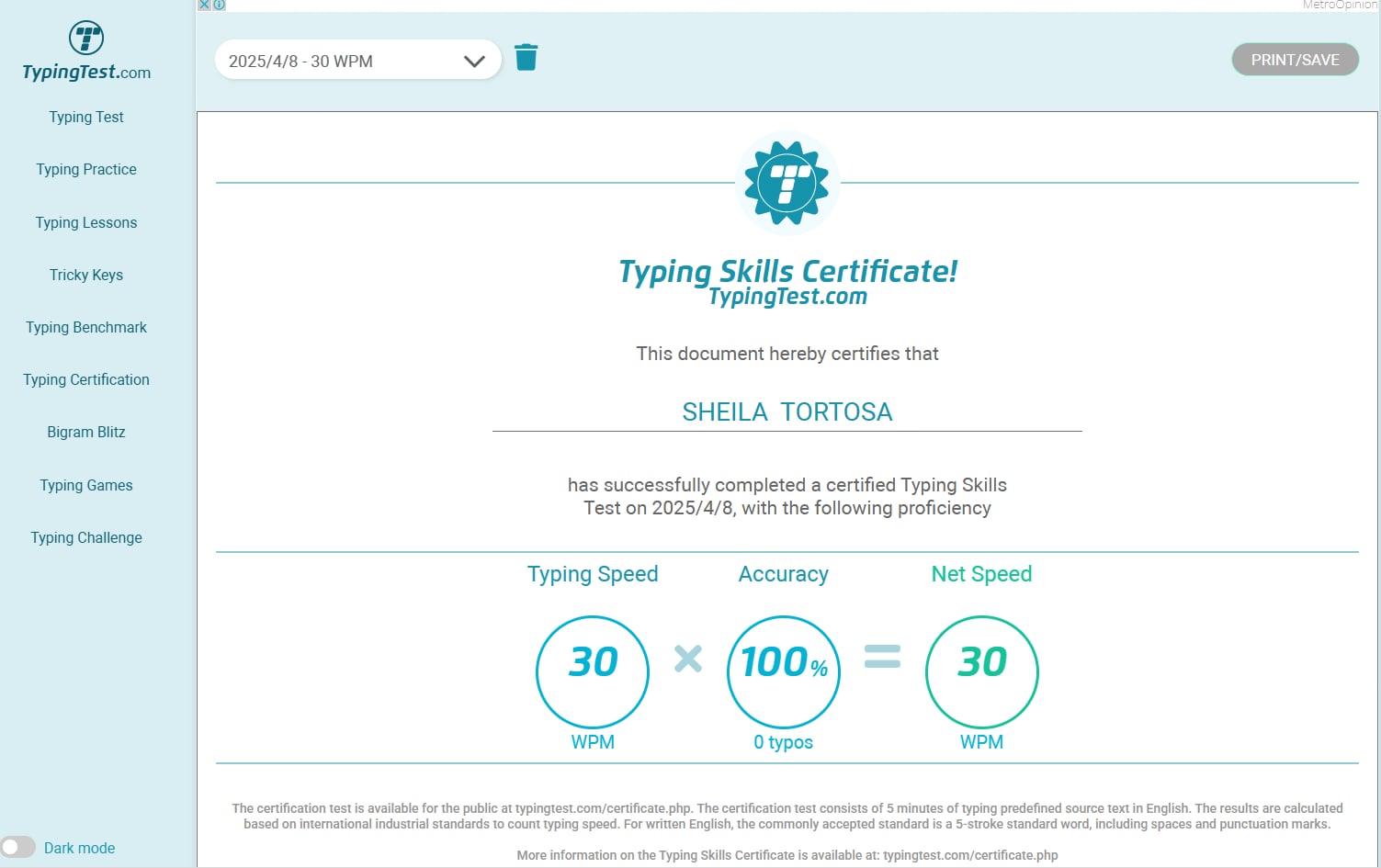Image resolution: width=1381 pixels, height=868 pixels.
Task: Open Bigram Blitz
Action: (x=86, y=432)
